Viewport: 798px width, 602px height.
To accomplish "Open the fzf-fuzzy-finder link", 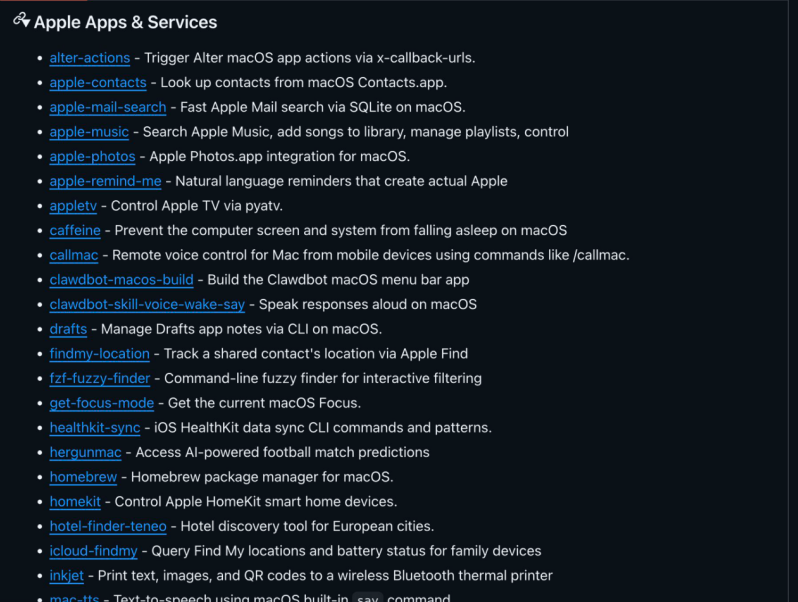I will point(99,378).
